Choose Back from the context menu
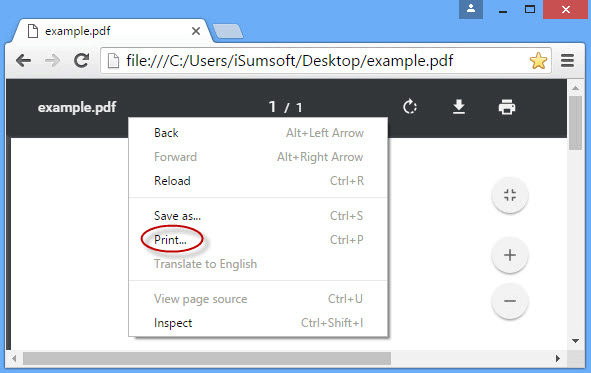Image resolution: width=591 pixels, height=373 pixels. [258, 133]
